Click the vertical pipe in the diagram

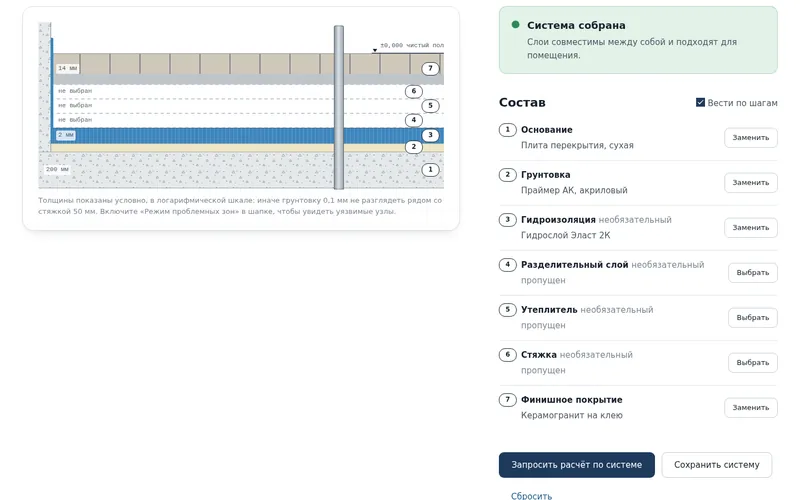[339, 107]
